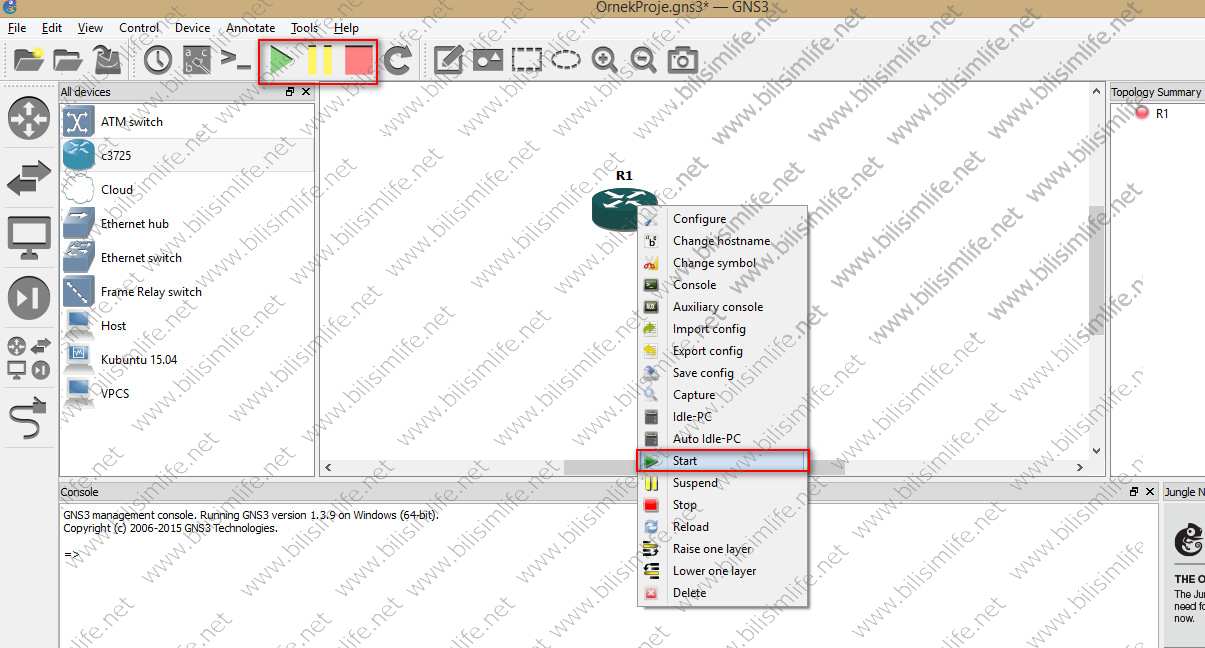Open the Tools menu
The width and height of the screenshot is (1205, 648).
(305, 28)
